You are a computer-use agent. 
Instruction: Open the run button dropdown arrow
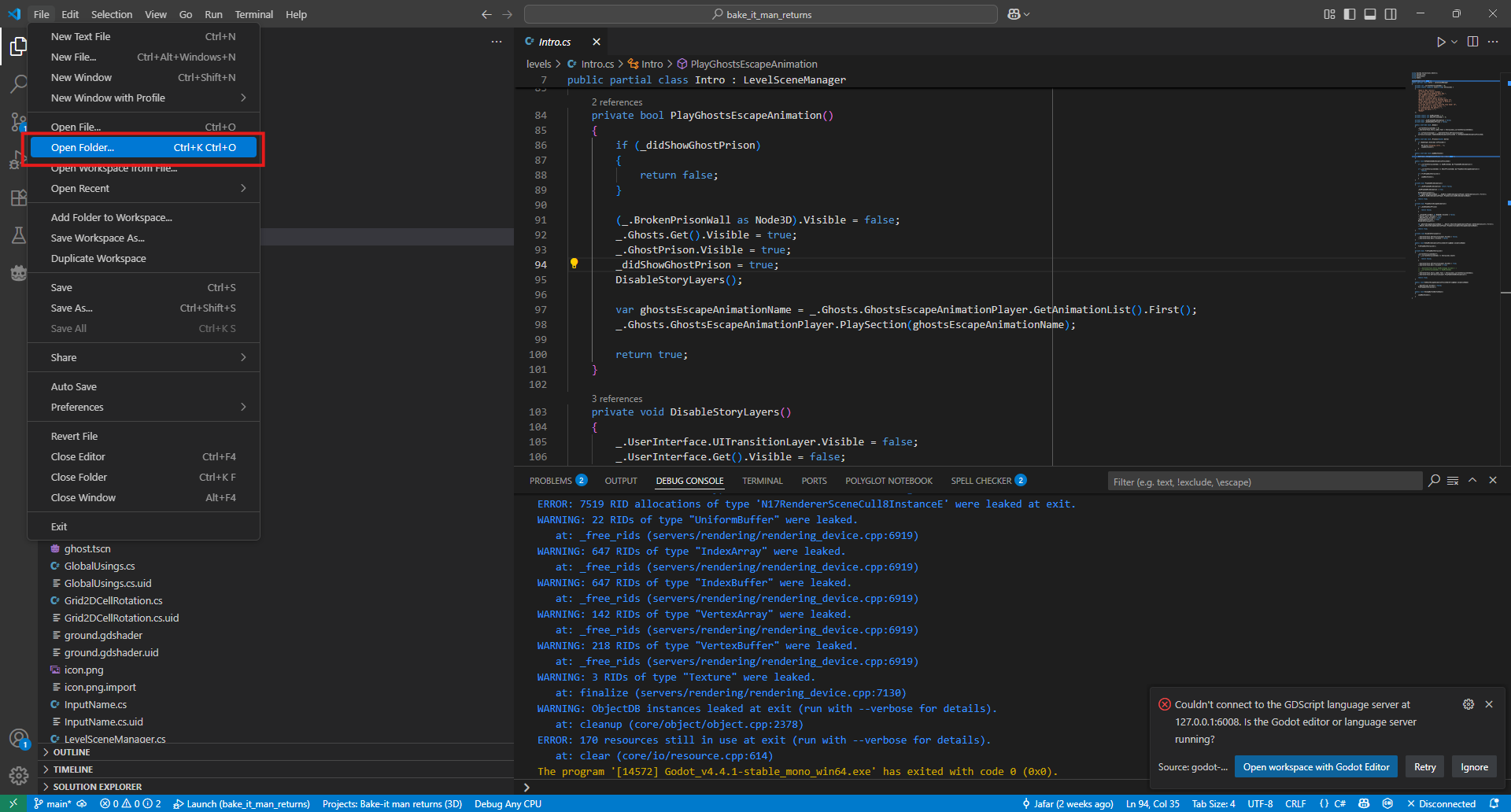[1454, 42]
